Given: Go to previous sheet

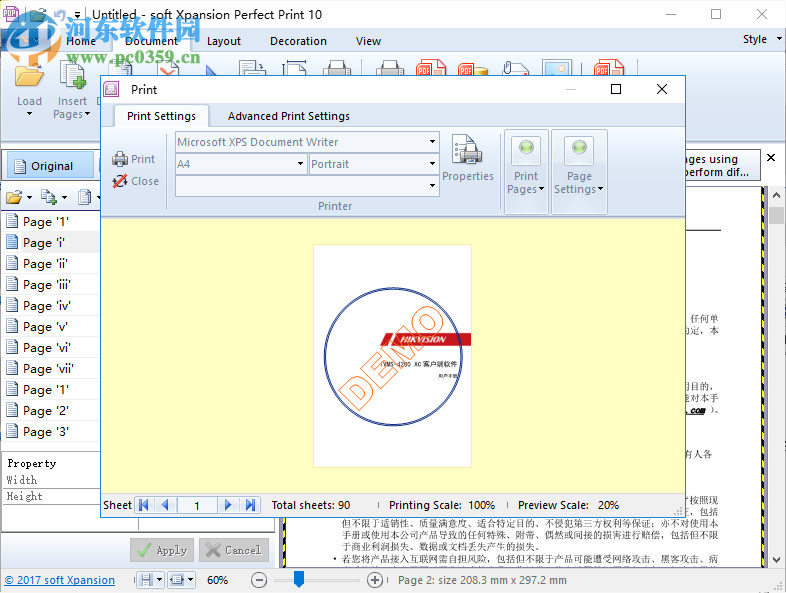Looking at the screenshot, I should click(x=165, y=505).
